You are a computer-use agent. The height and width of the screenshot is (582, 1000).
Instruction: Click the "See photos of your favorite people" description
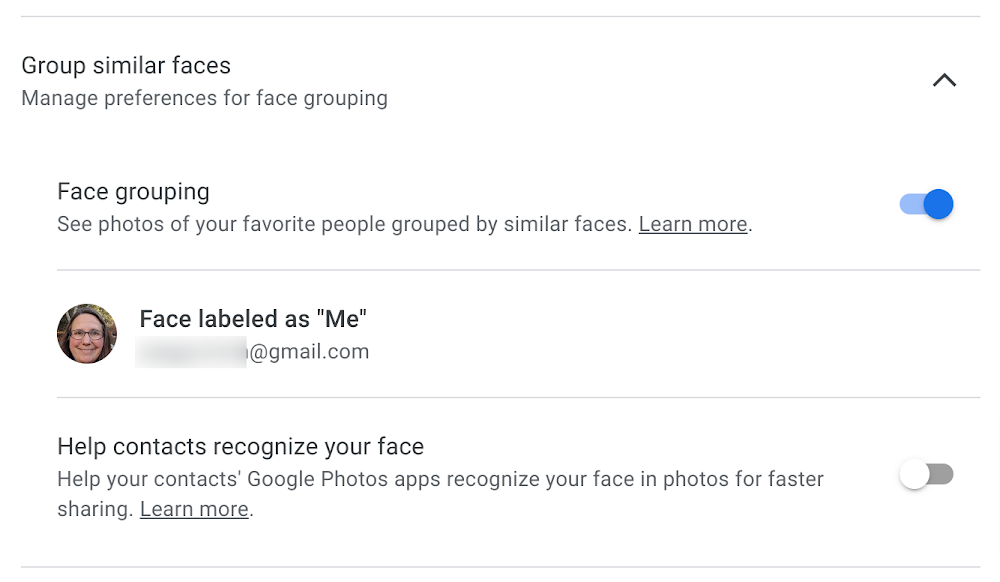click(x=346, y=224)
